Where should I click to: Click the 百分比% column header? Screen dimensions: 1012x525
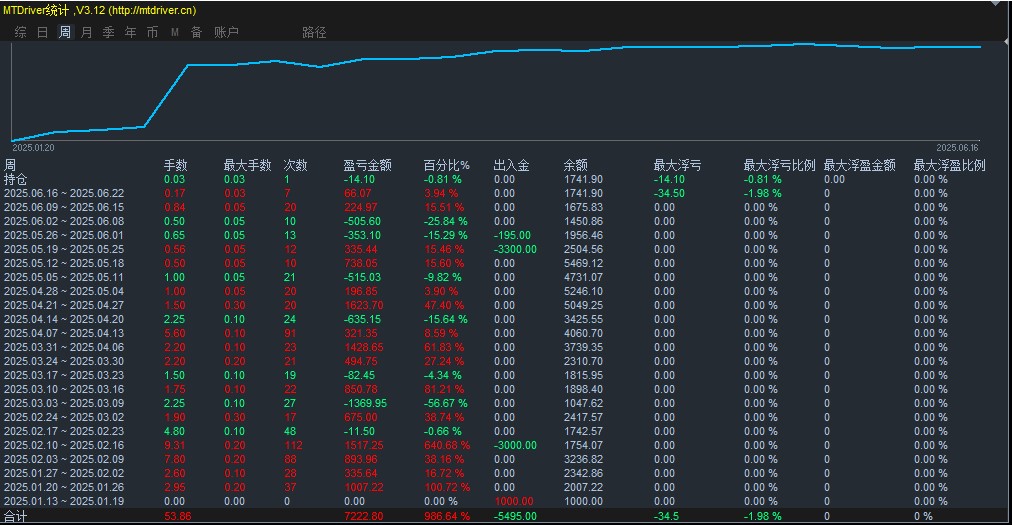[447, 165]
